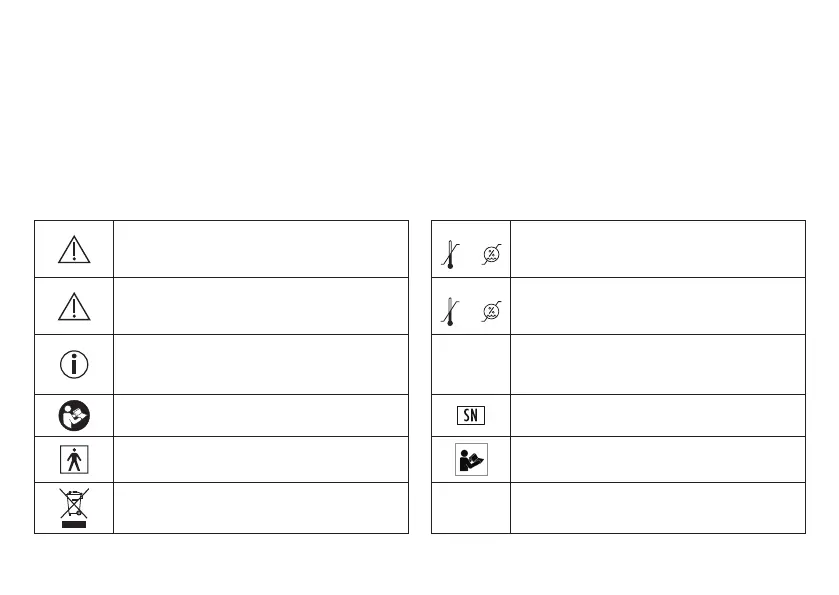Screen dimensions: 839x595
Task: Select the upper humidity percent symbol
Action: (x=491, y=254)
